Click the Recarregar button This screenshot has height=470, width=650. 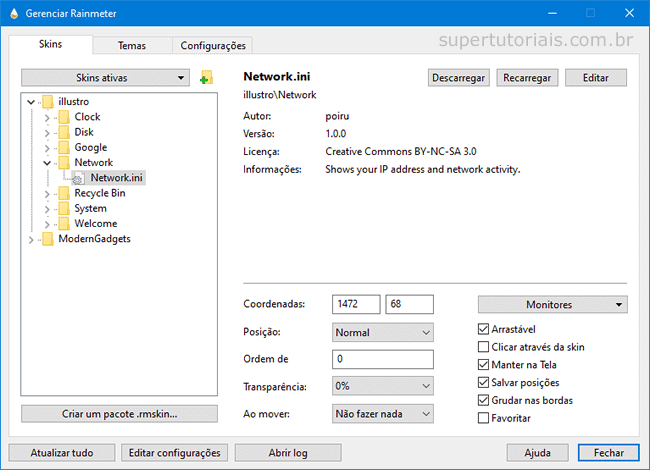pos(528,77)
